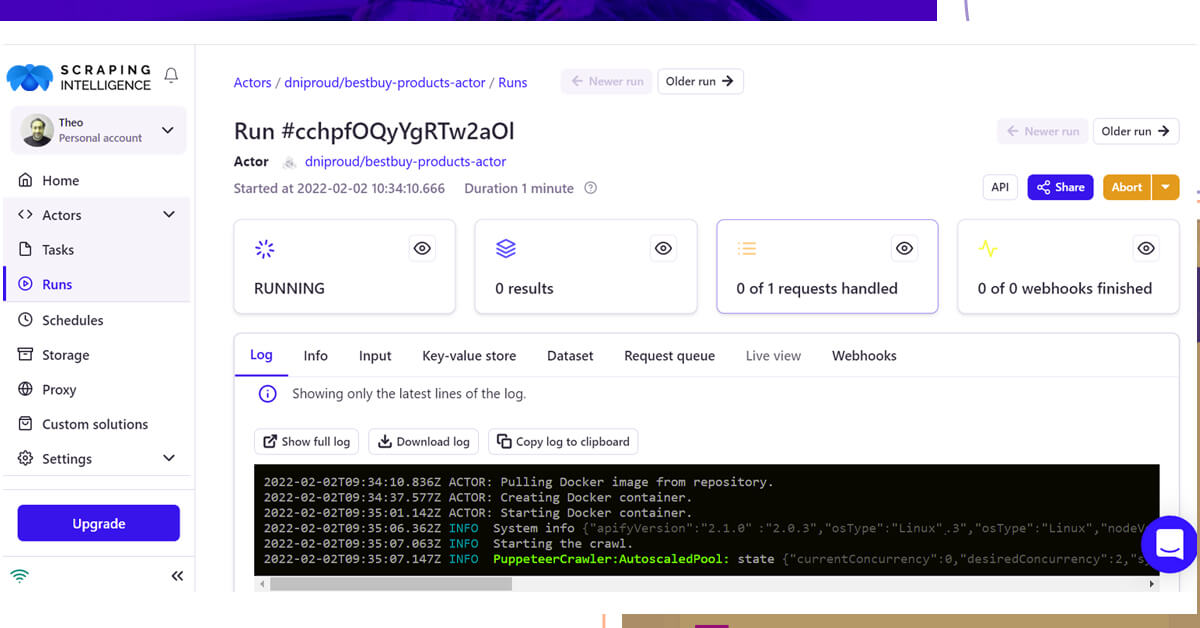Click Newer run button beside breadcrumb
1200x628 pixels.
[607, 82]
